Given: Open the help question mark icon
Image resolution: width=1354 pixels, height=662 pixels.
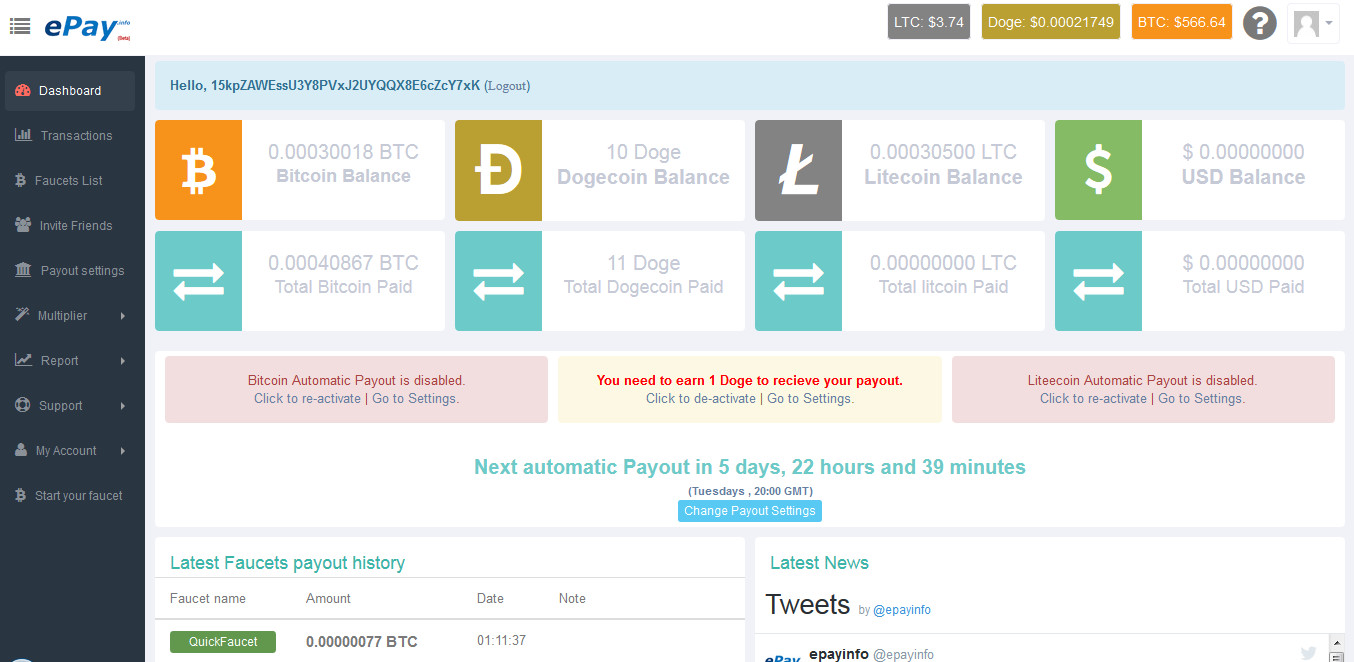Looking at the screenshot, I should click(x=1260, y=22).
